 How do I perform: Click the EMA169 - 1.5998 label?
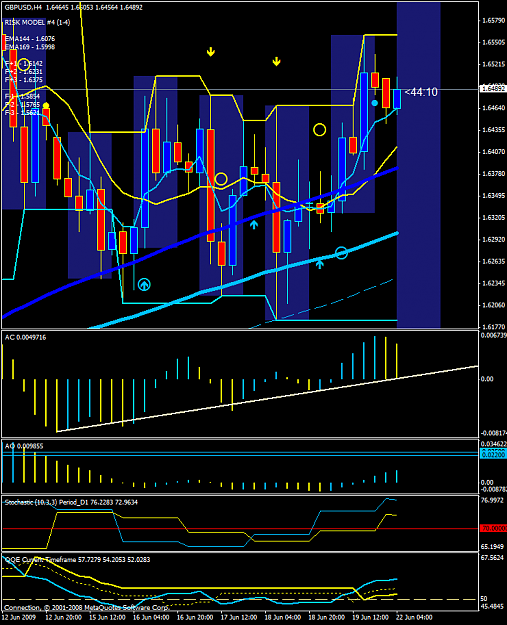click(x=29, y=47)
